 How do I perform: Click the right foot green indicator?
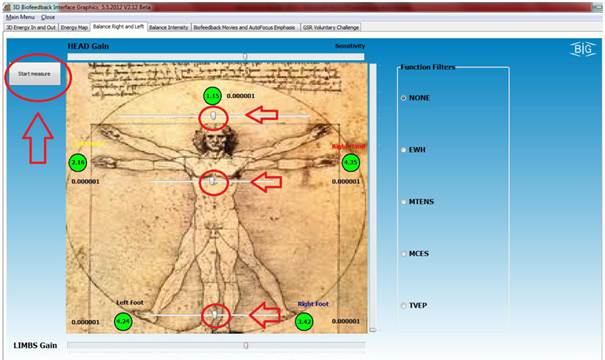(x=304, y=321)
